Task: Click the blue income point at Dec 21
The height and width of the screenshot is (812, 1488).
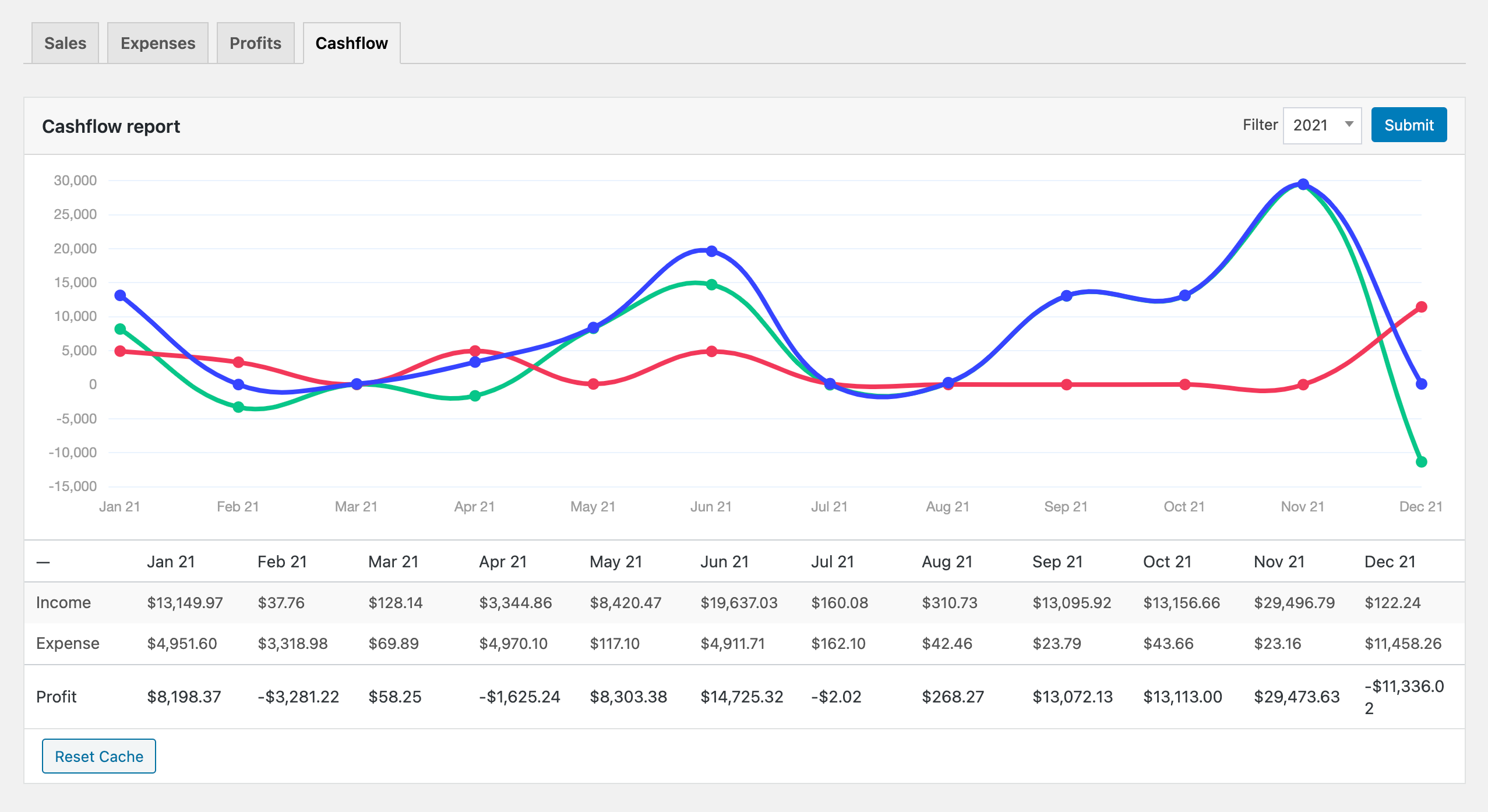Action: [x=1421, y=384]
